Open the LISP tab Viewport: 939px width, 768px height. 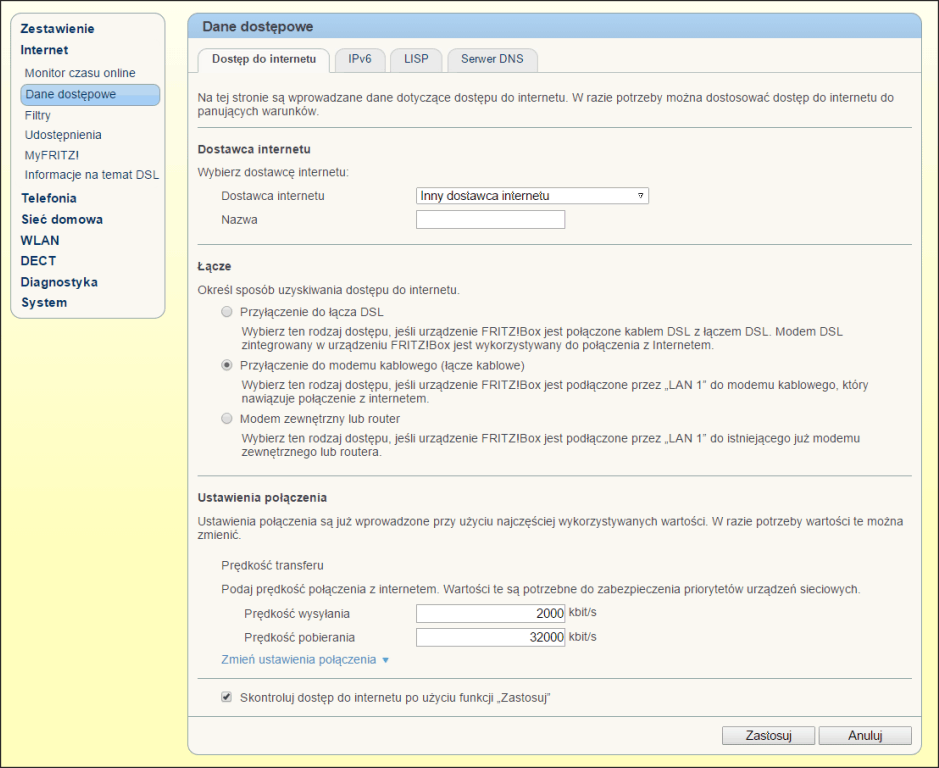pyautogui.click(x=416, y=60)
